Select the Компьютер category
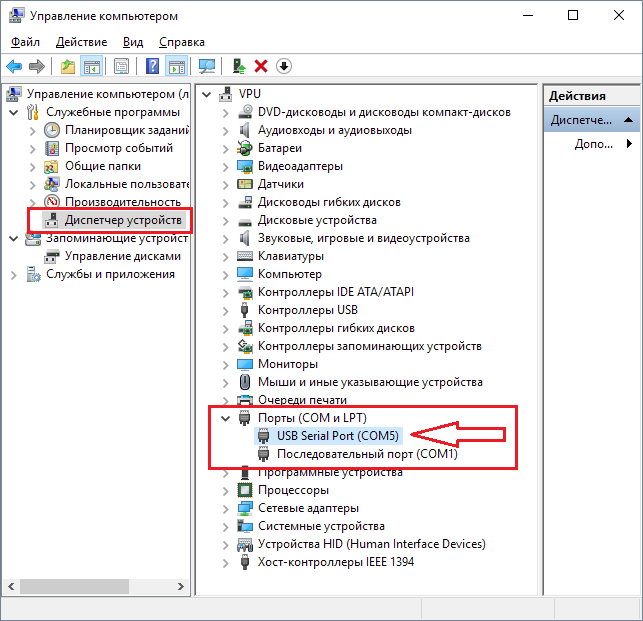 coord(290,274)
